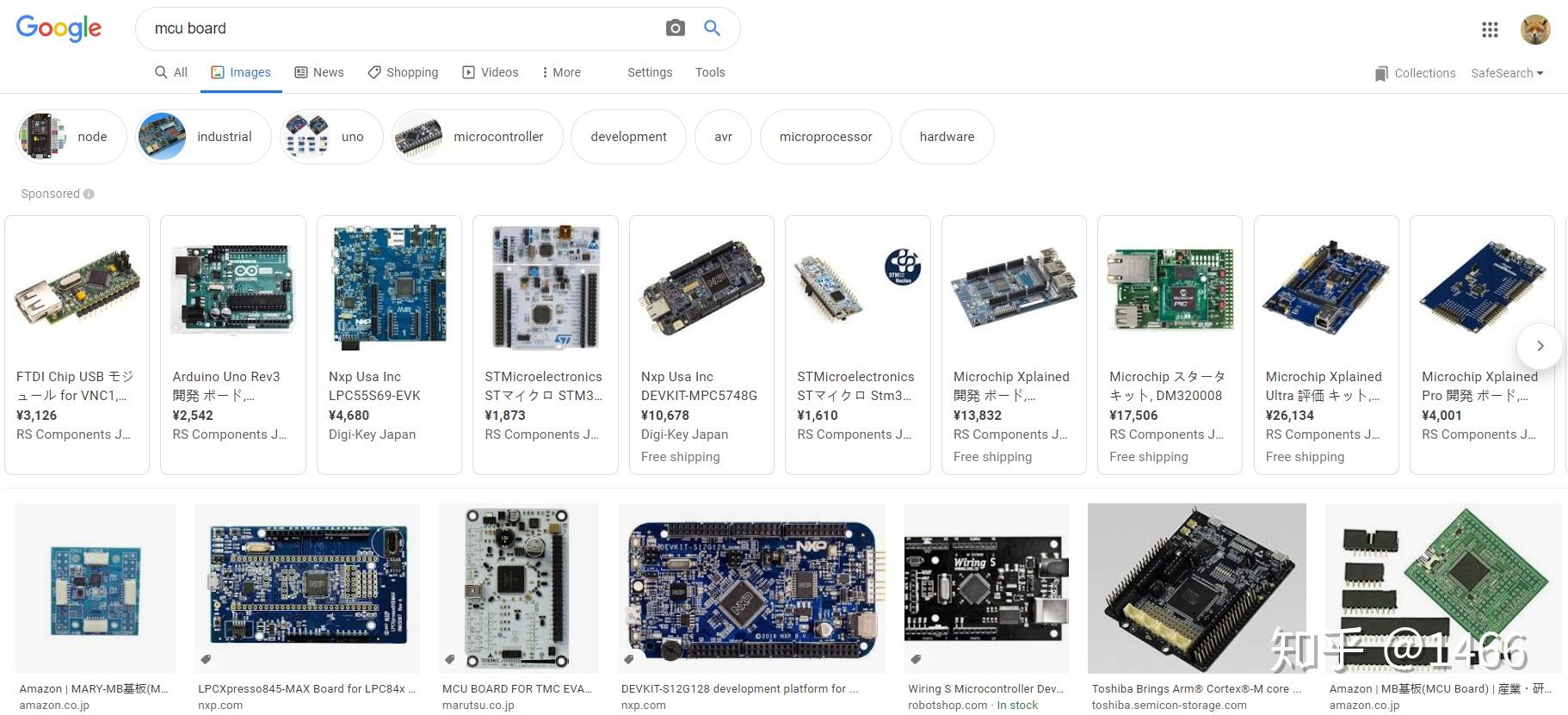This screenshot has width=1568, height=715.
Task: Open the Collections bookmark
Action: pos(1381,74)
